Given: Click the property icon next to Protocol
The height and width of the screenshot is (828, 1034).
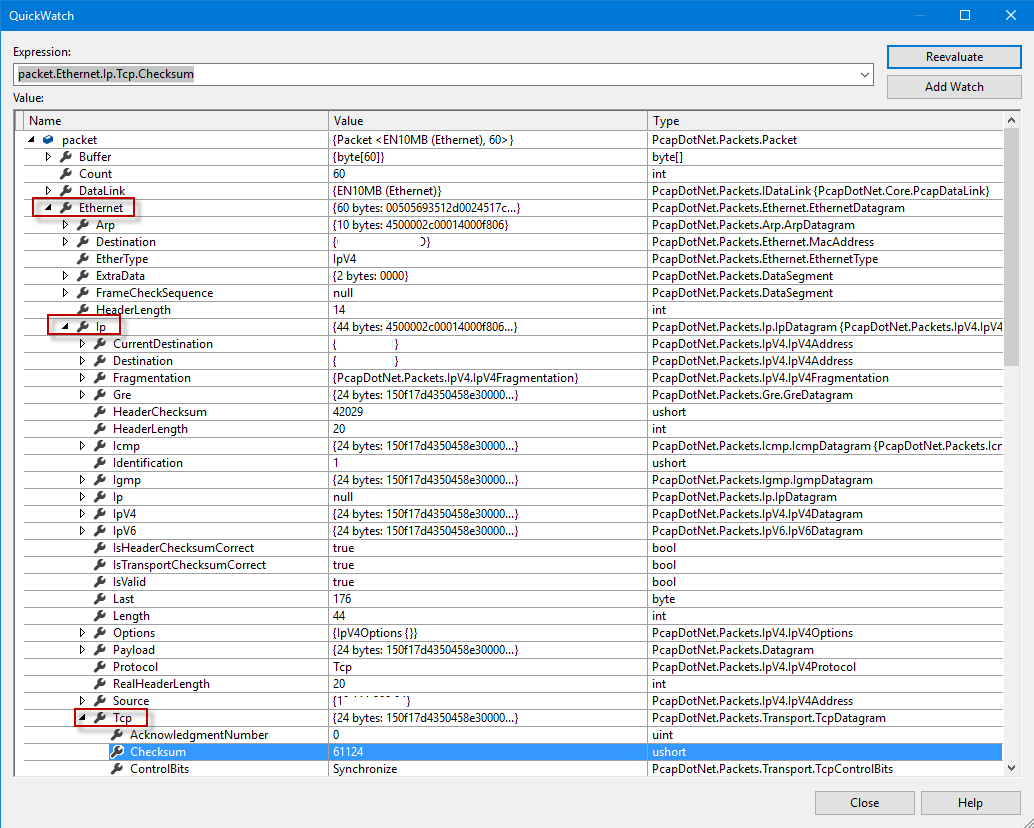Looking at the screenshot, I should click(100, 666).
